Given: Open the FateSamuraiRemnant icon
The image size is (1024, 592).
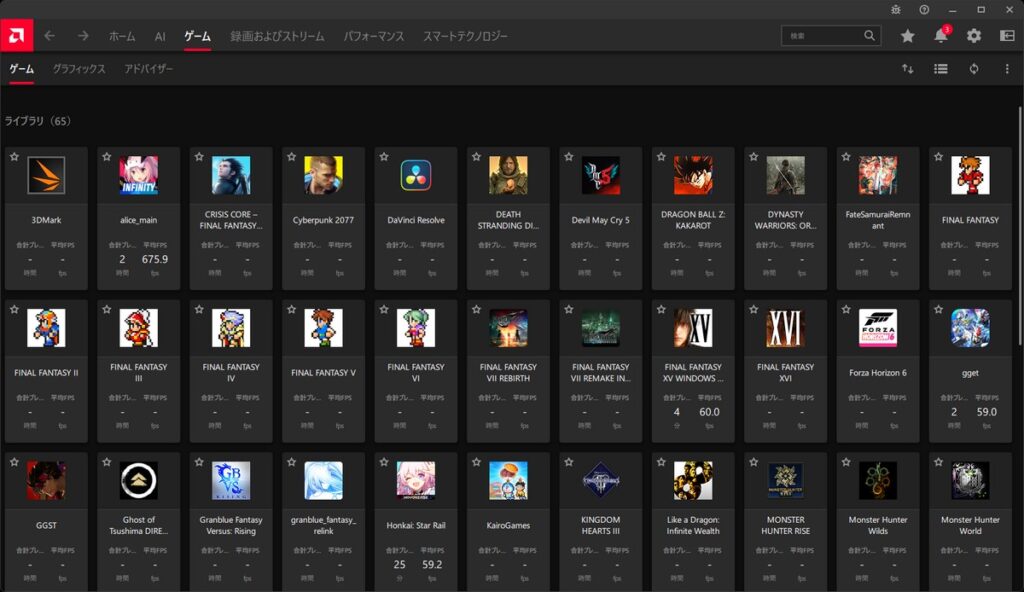Looking at the screenshot, I should pyautogui.click(x=878, y=175).
